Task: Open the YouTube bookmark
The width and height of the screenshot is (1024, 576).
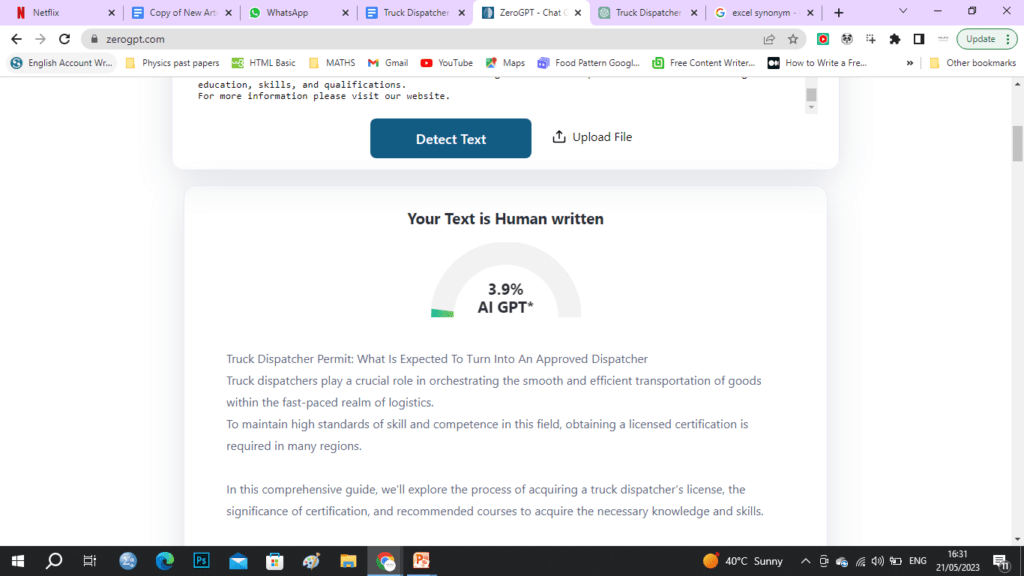Action: tap(447, 63)
